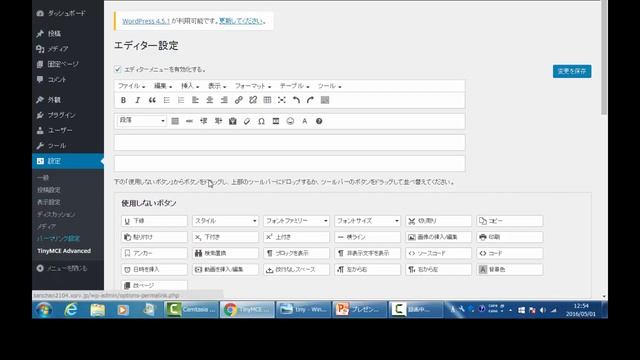
Task: Click the text color A icon
Action: (304, 121)
